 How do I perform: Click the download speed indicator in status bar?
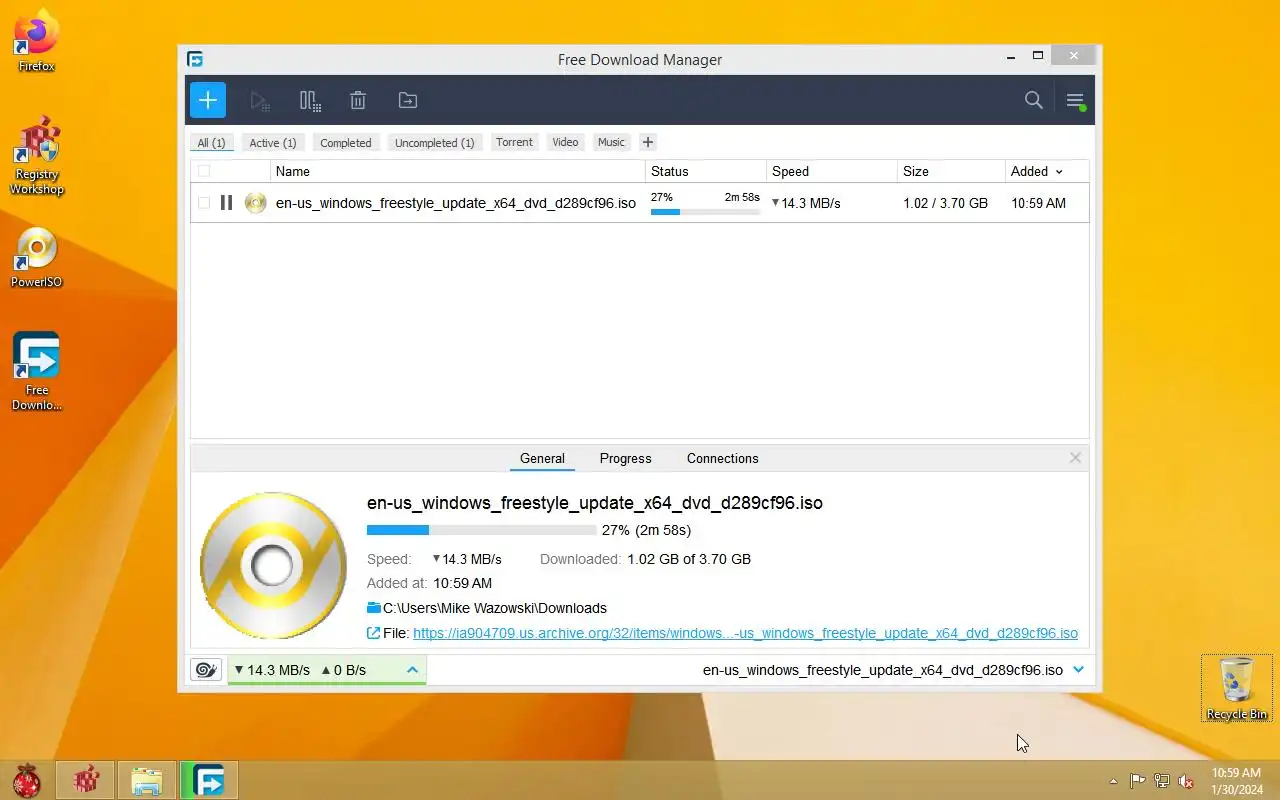click(x=273, y=670)
